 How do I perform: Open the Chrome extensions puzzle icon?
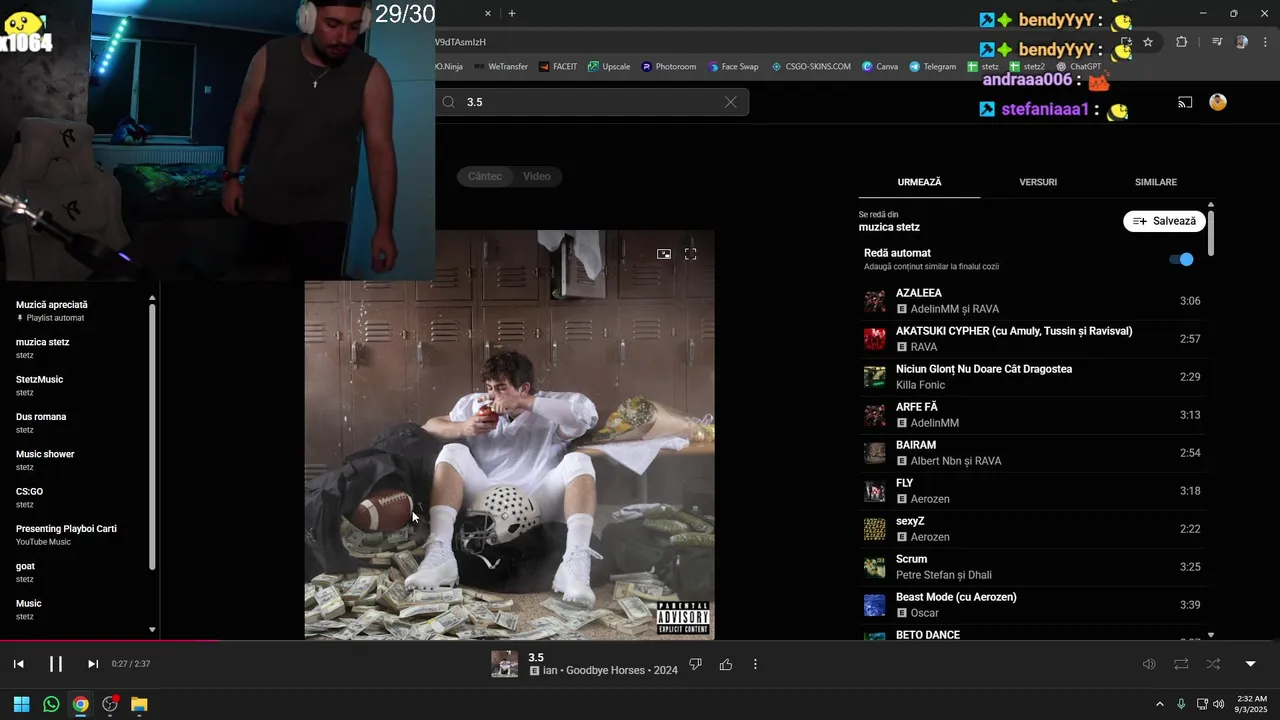pos(1181,42)
